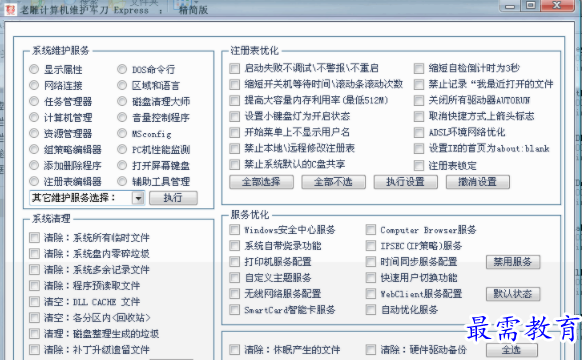Select the DOS命令行 radio button
Image resolution: width=588 pixels, height=360 pixels.
point(122,69)
